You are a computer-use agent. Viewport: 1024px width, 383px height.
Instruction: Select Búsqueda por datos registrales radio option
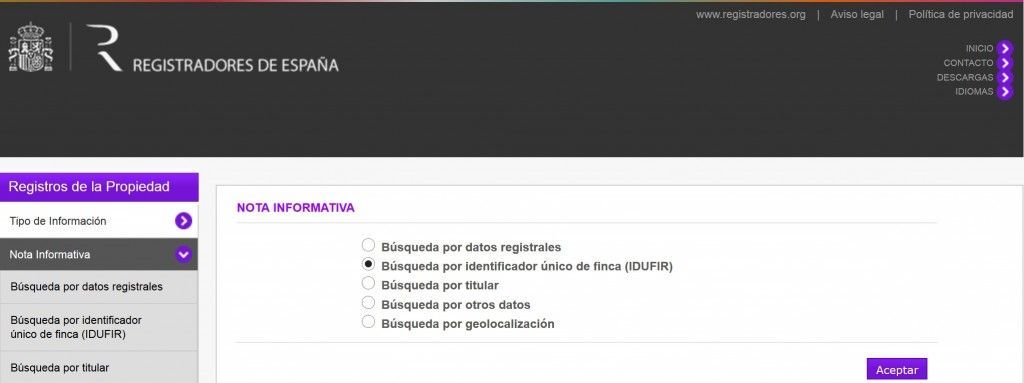pyautogui.click(x=368, y=245)
